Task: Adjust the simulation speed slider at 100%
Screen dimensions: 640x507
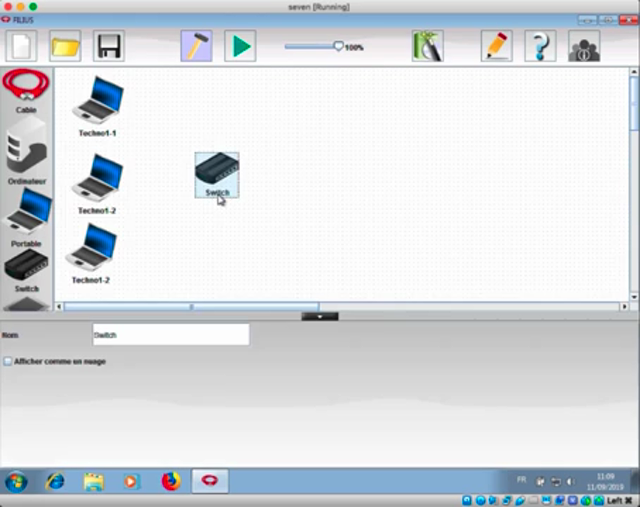Action: pyautogui.click(x=338, y=46)
